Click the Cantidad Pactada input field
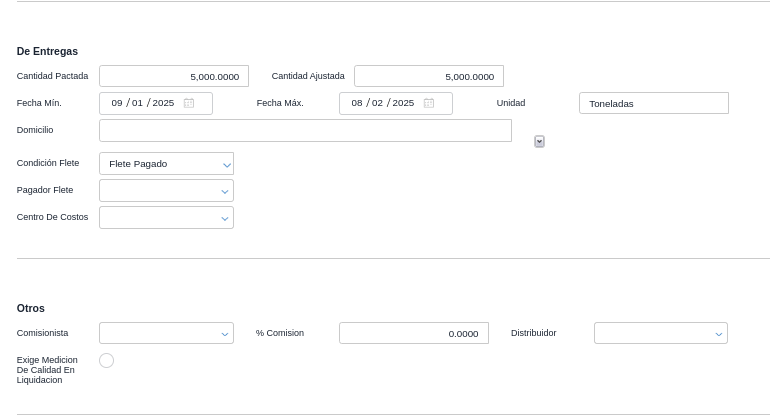The width and height of the screenshot is (770, 415). point(174,77)
